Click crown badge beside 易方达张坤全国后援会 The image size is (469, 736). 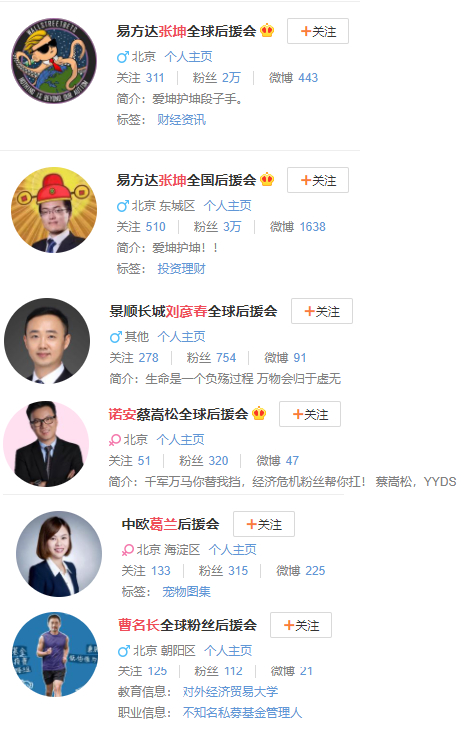pyautogui.click(x=267, y=180)
